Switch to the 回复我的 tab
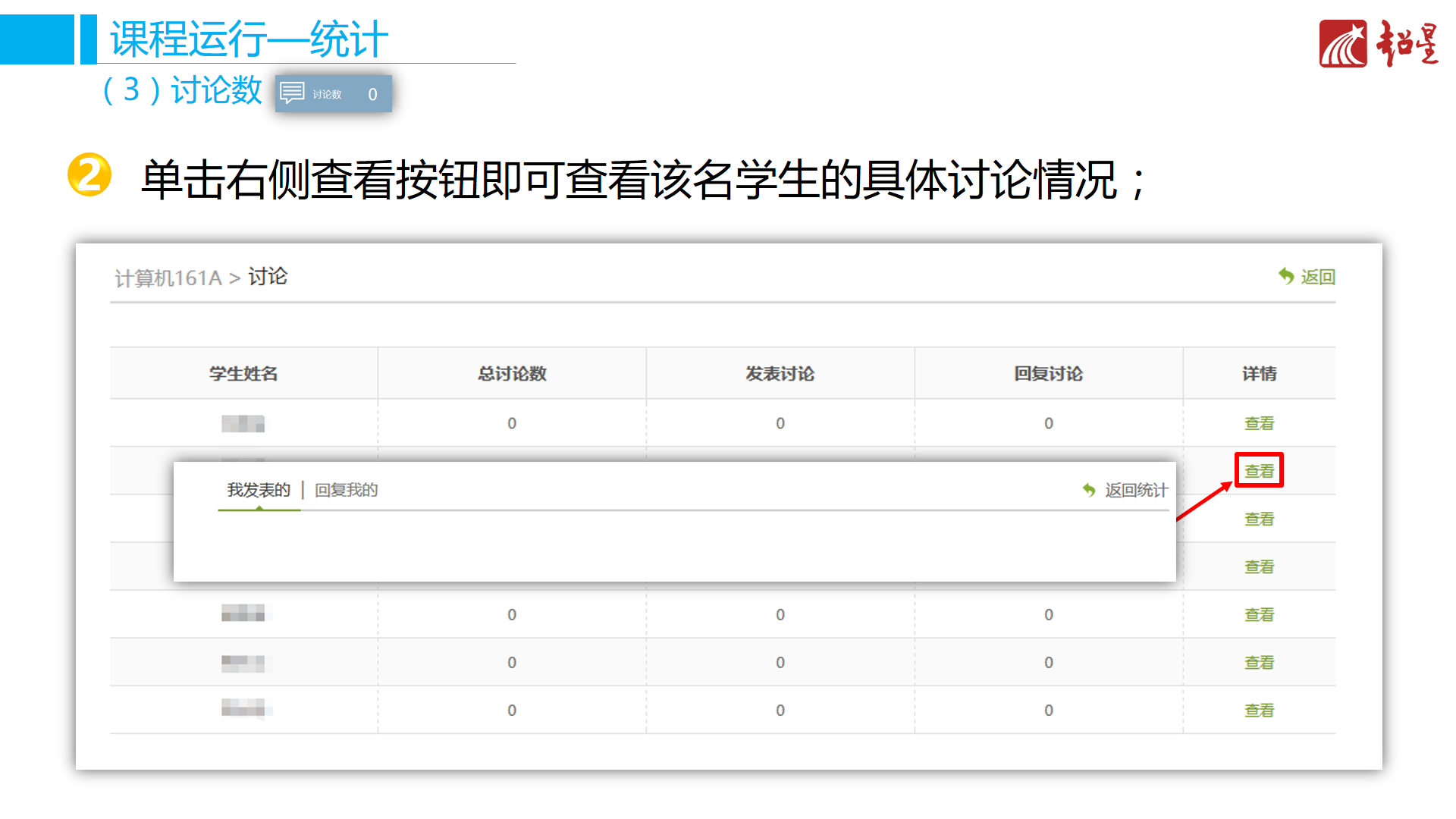The image size is (1456, 819). click(346, 490)
